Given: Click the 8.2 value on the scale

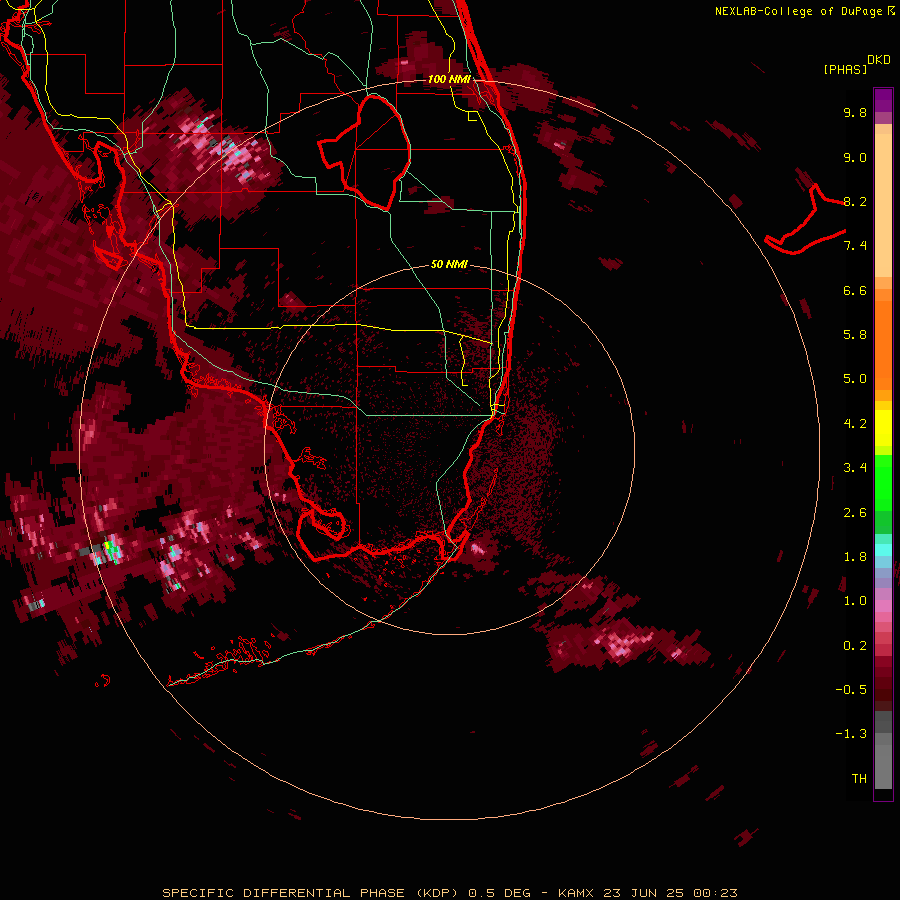Looking at the screenshot, I should [x=855, y=201].
